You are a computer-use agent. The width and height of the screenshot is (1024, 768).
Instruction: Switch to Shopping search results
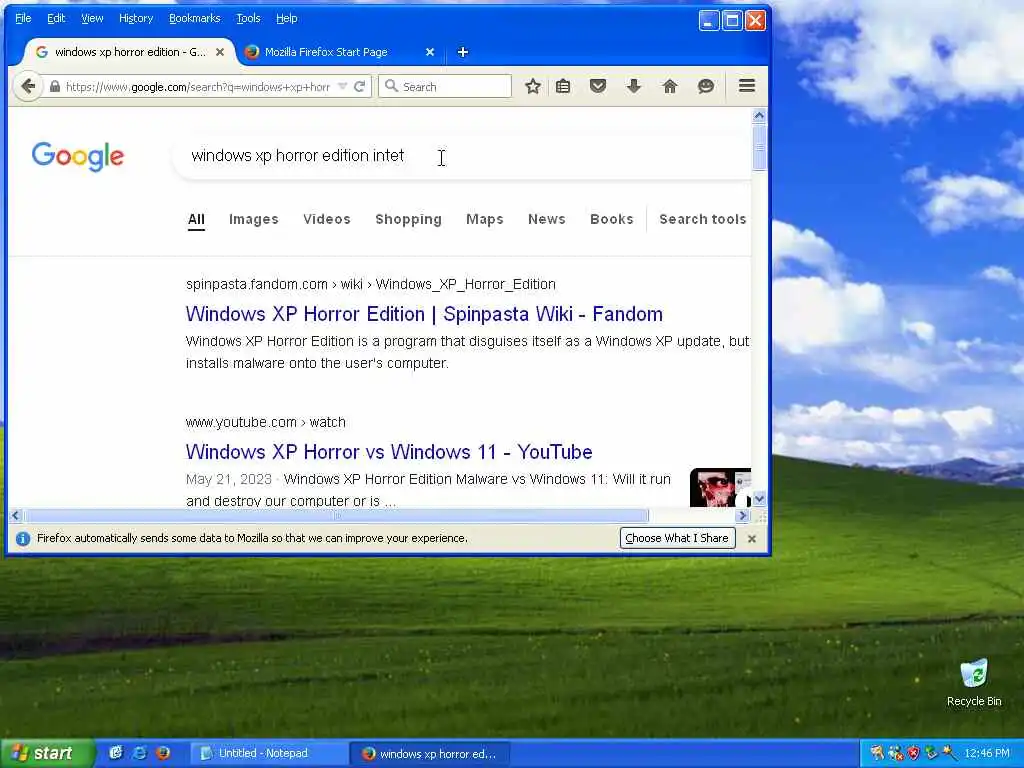click(x=408, y=219)
